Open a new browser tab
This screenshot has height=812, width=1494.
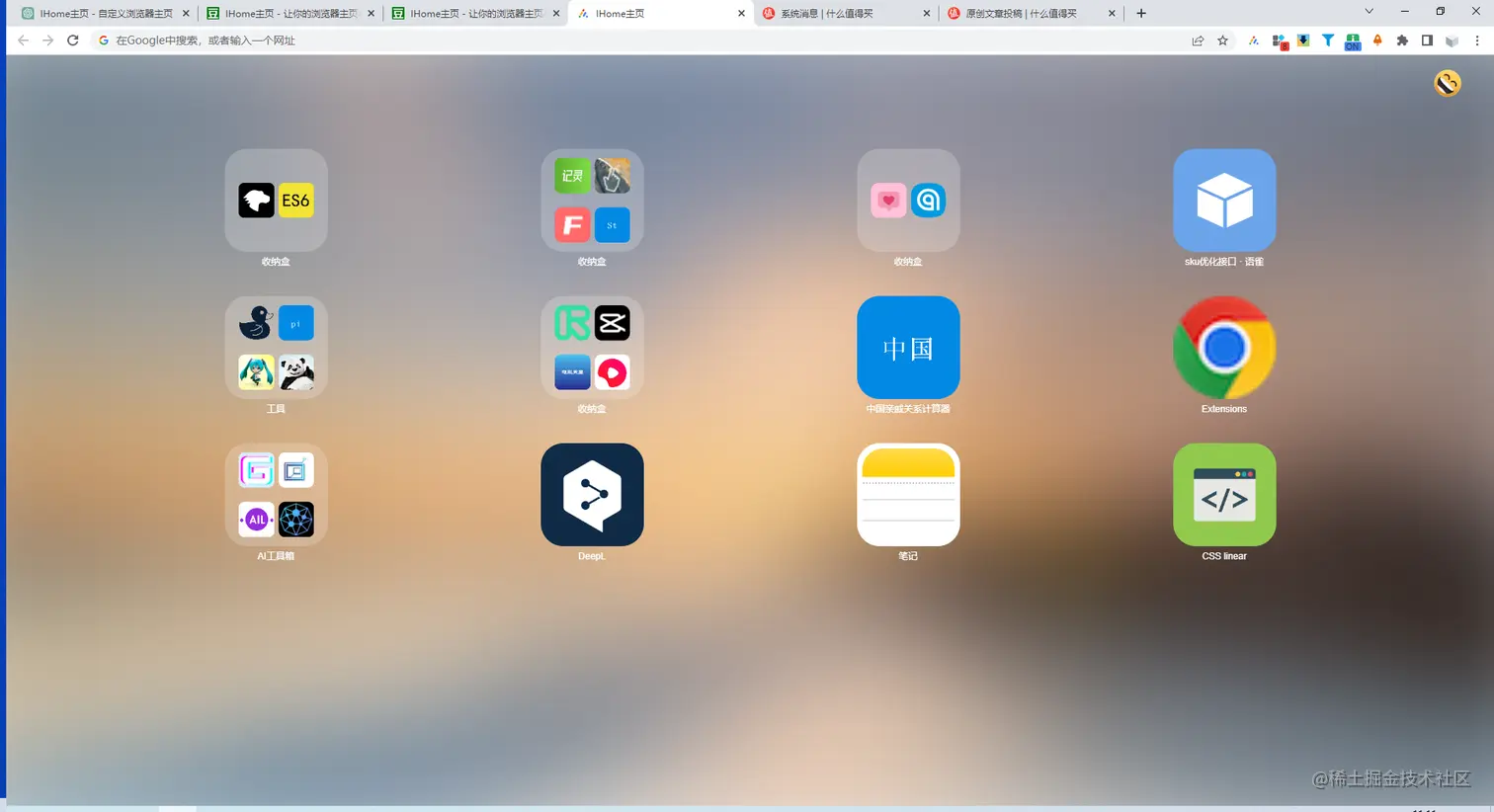(x=1141, y=13)
